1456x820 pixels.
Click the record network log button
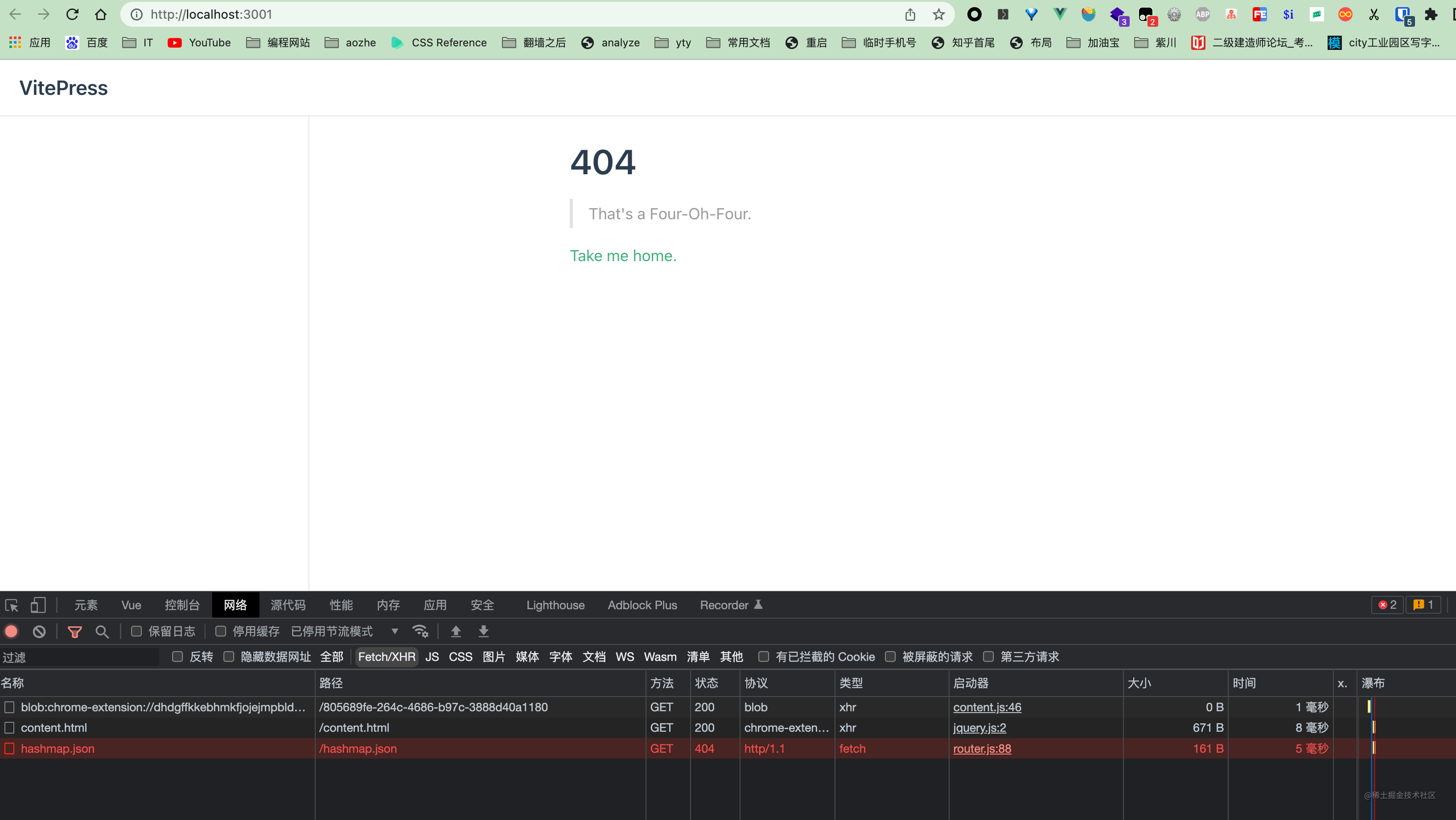[x=11, y=631]
